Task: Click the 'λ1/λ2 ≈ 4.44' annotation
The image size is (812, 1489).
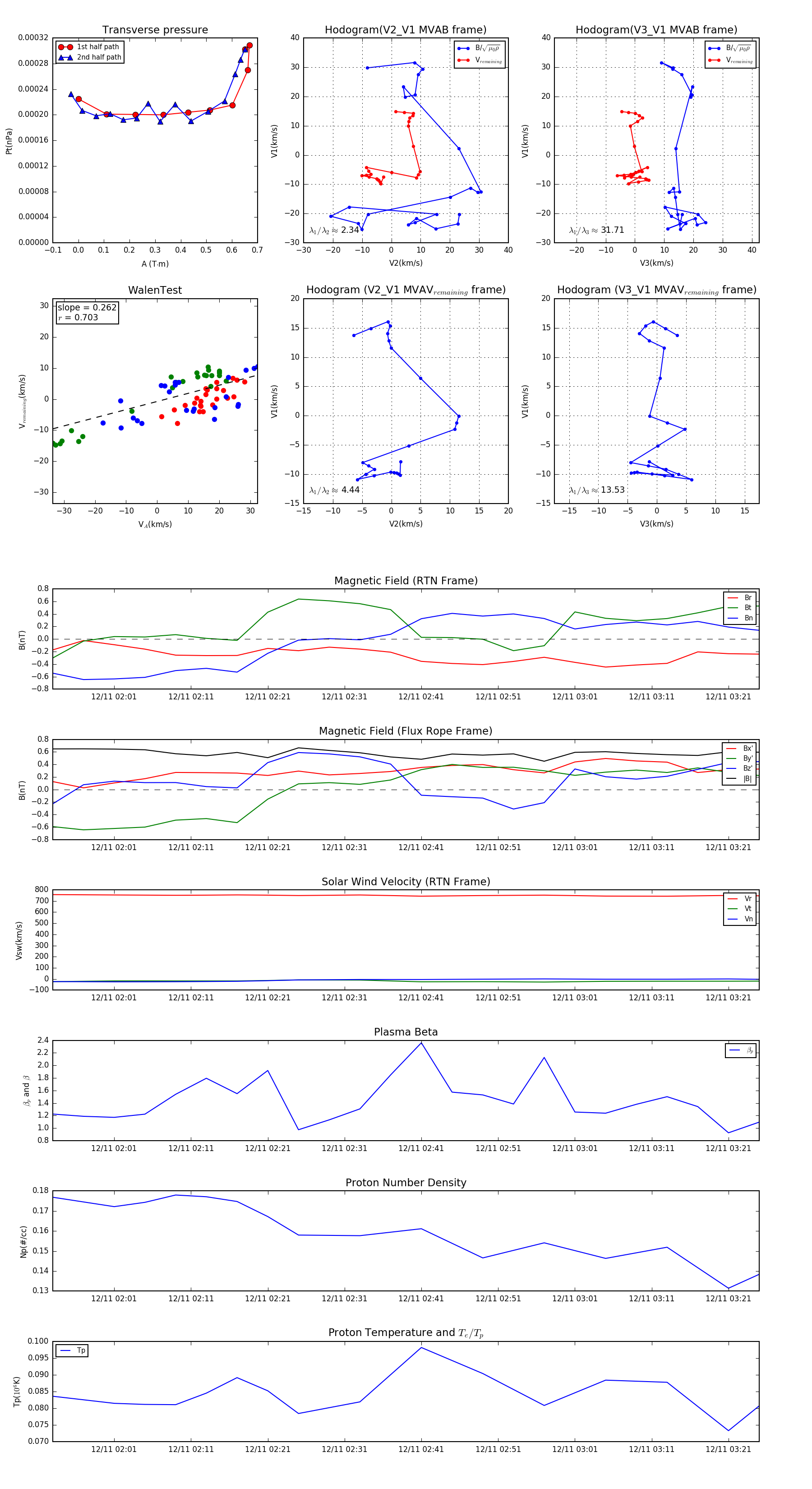Action: point(334,490)
